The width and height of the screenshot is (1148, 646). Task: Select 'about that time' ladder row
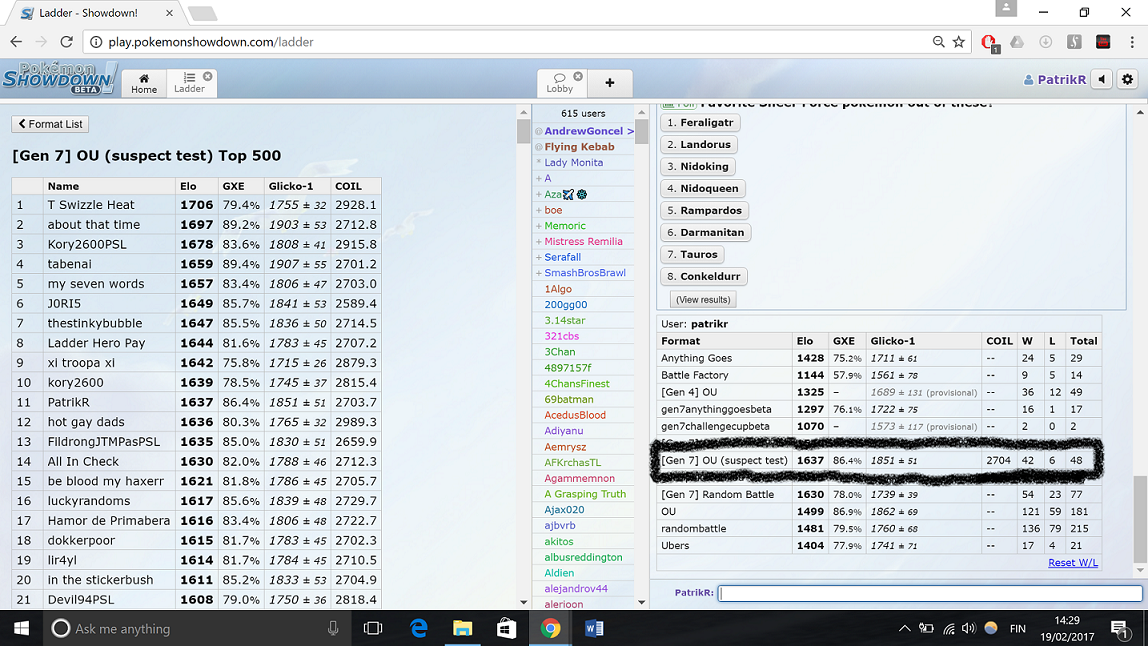click(x=196, y=225)
